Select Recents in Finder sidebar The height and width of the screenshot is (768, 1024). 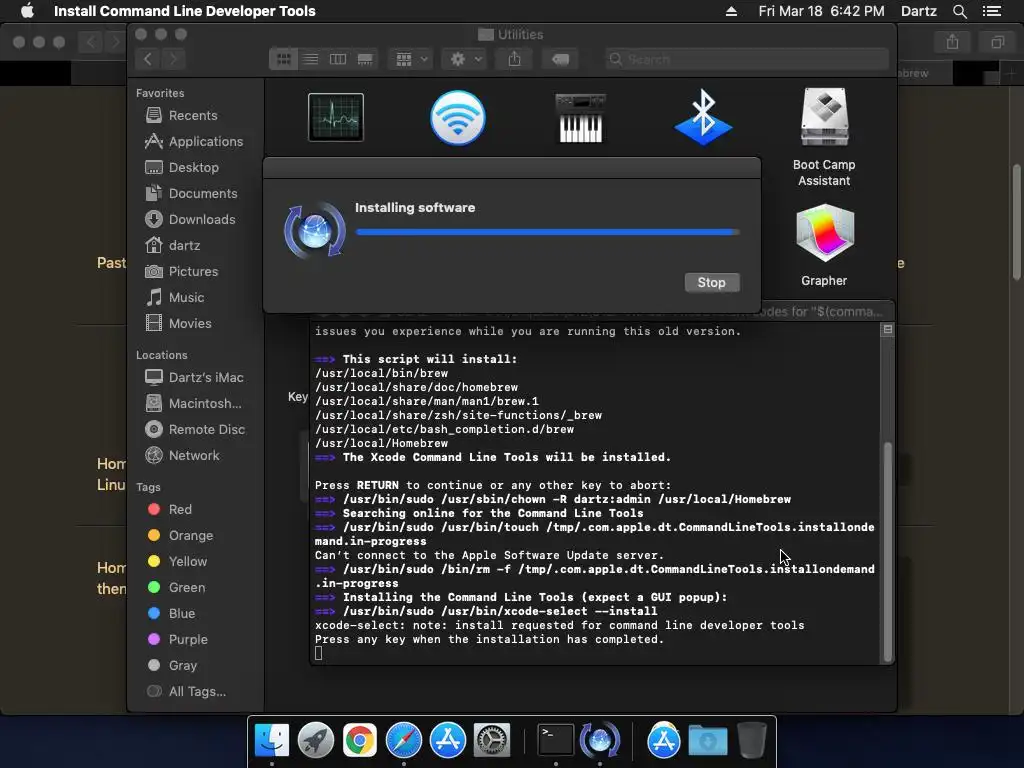pos(193,116)
